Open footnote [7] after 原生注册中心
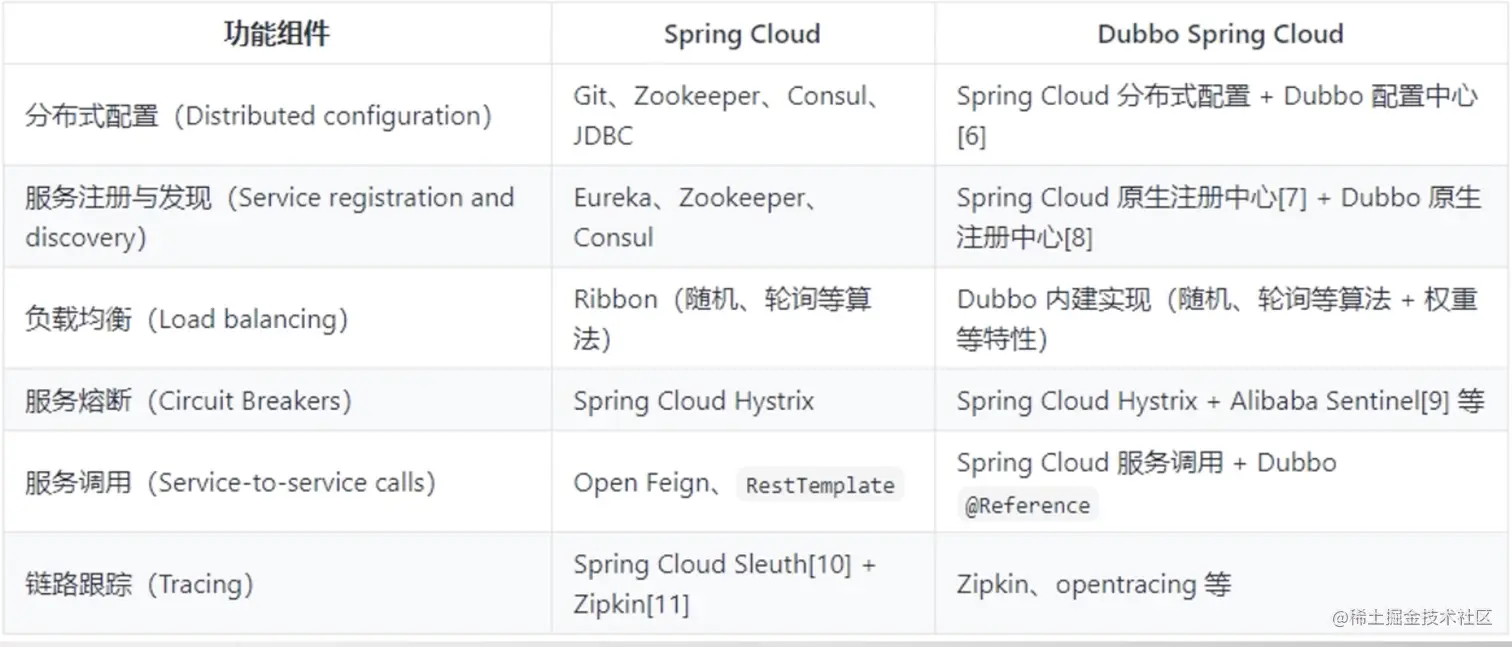1512x647 pixels. [x=1292, y=198]
